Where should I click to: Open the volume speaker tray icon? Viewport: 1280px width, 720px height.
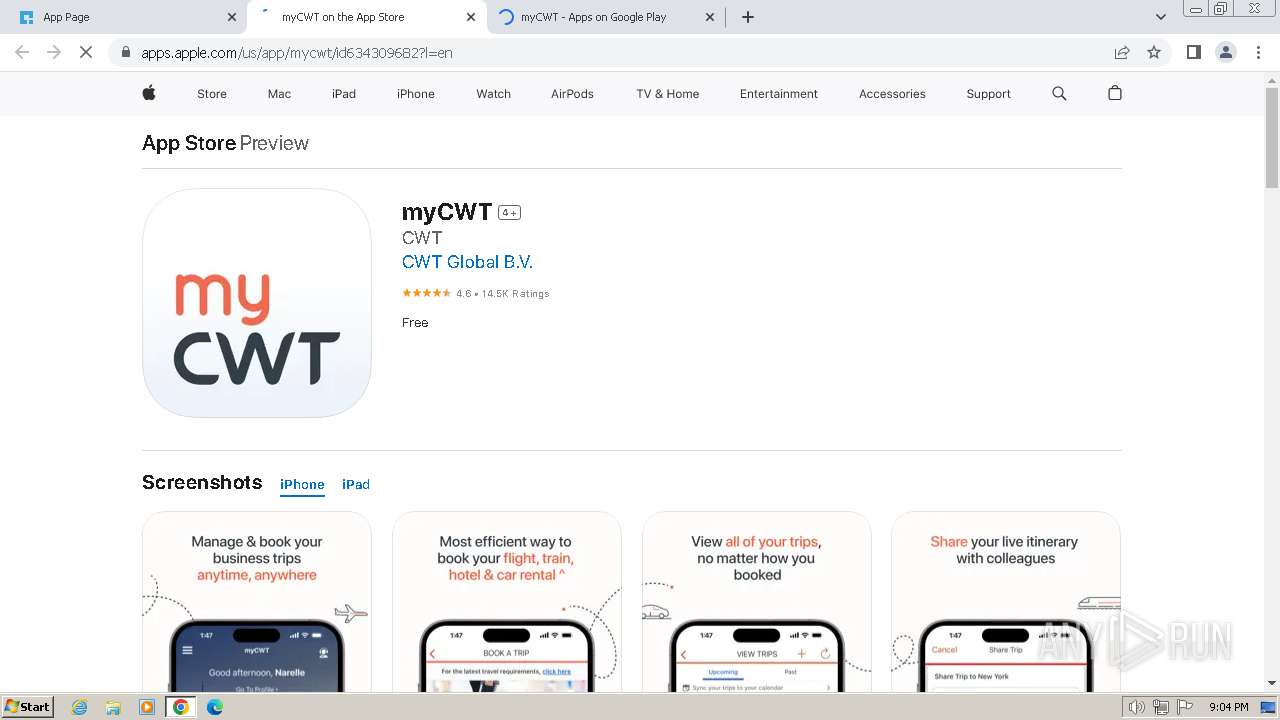1137,707
